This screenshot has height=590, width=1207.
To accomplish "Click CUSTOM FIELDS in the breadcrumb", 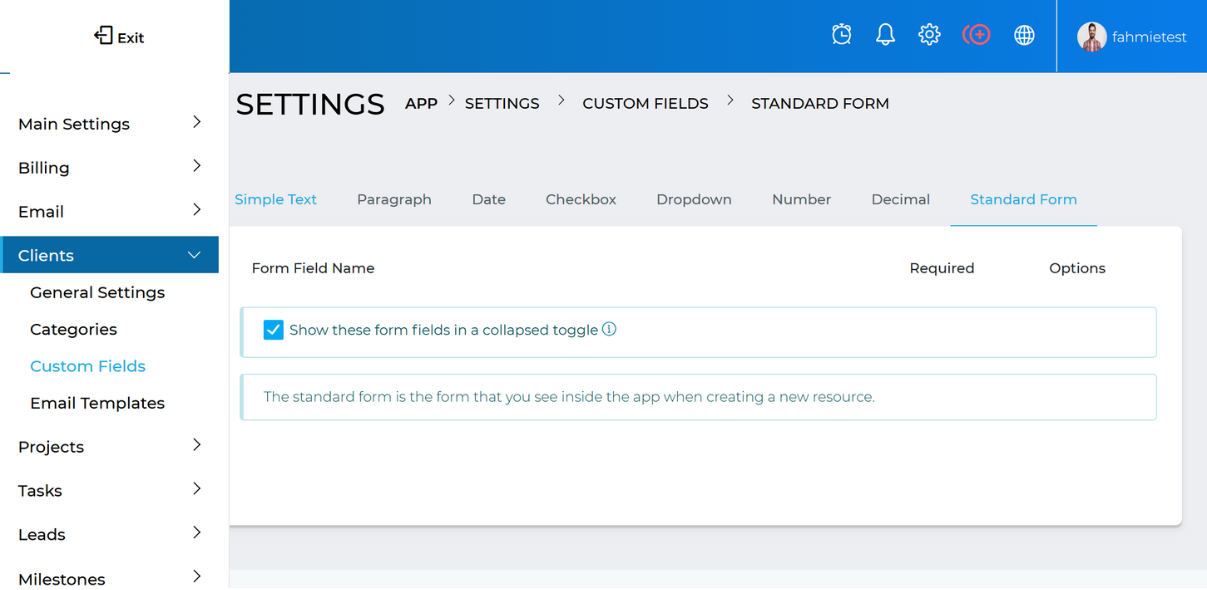I will (x=645, y=104).
